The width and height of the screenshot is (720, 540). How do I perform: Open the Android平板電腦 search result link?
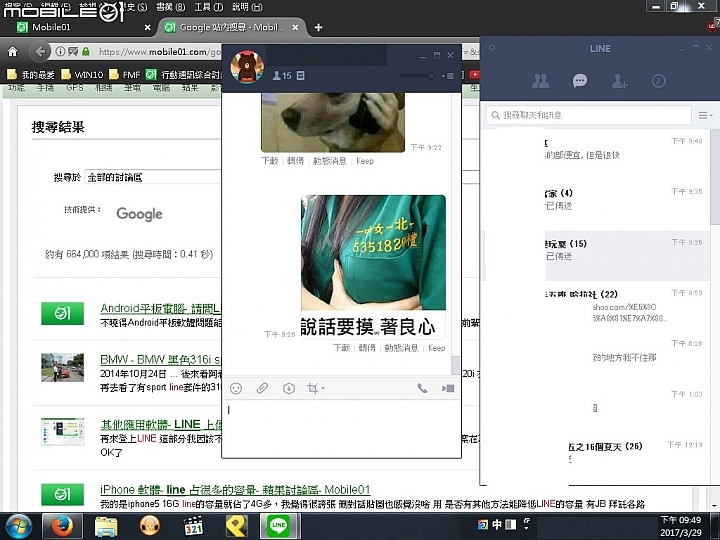(161, 308)
